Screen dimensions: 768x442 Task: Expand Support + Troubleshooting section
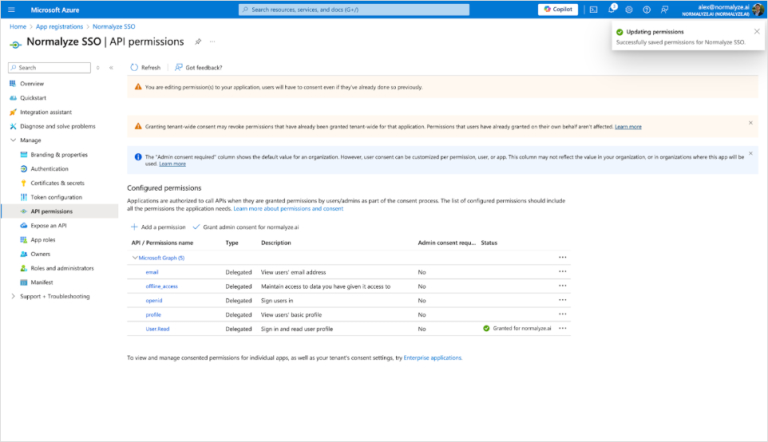[x=12, y=296]
